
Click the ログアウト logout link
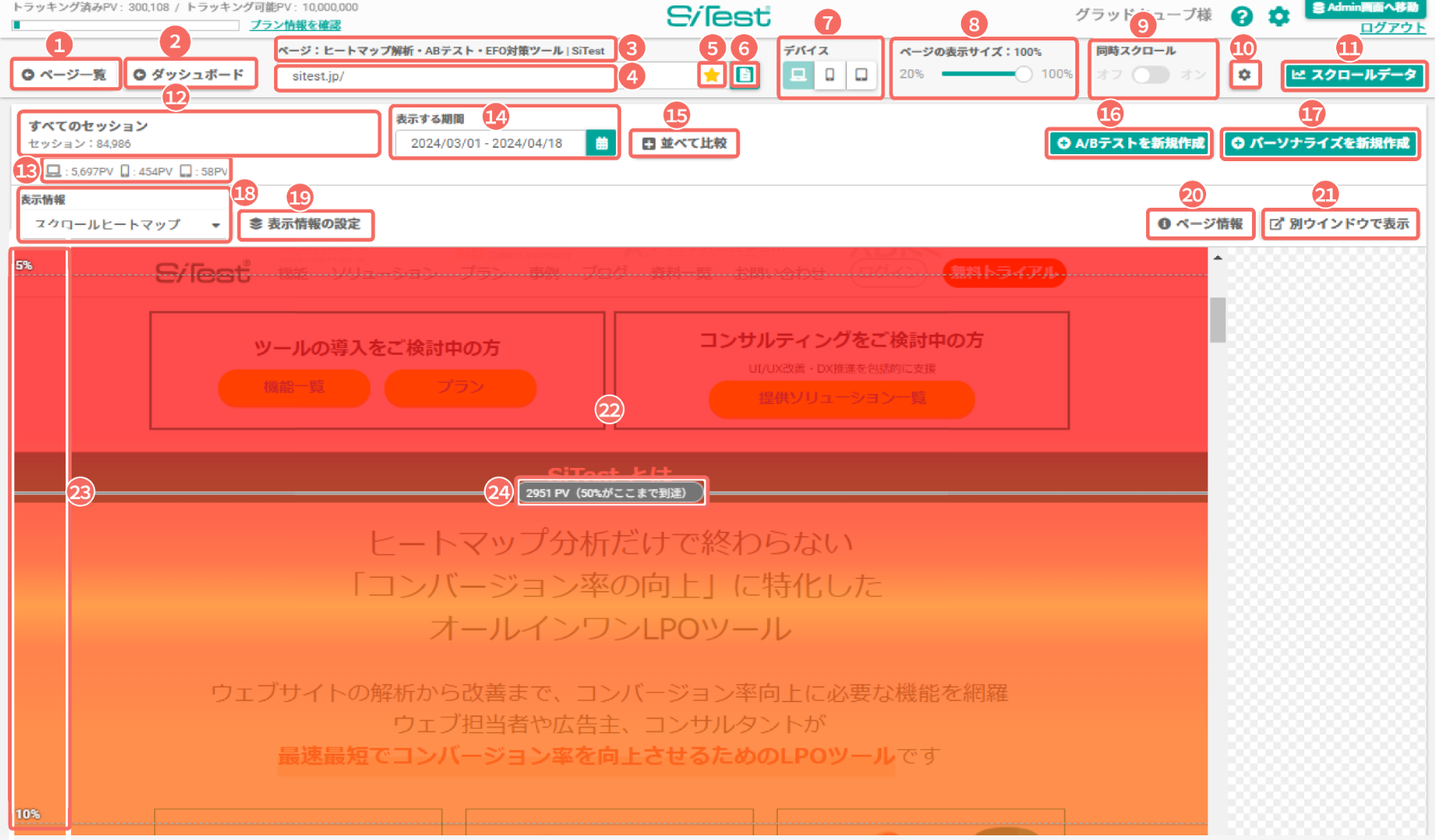[1392, 27]
